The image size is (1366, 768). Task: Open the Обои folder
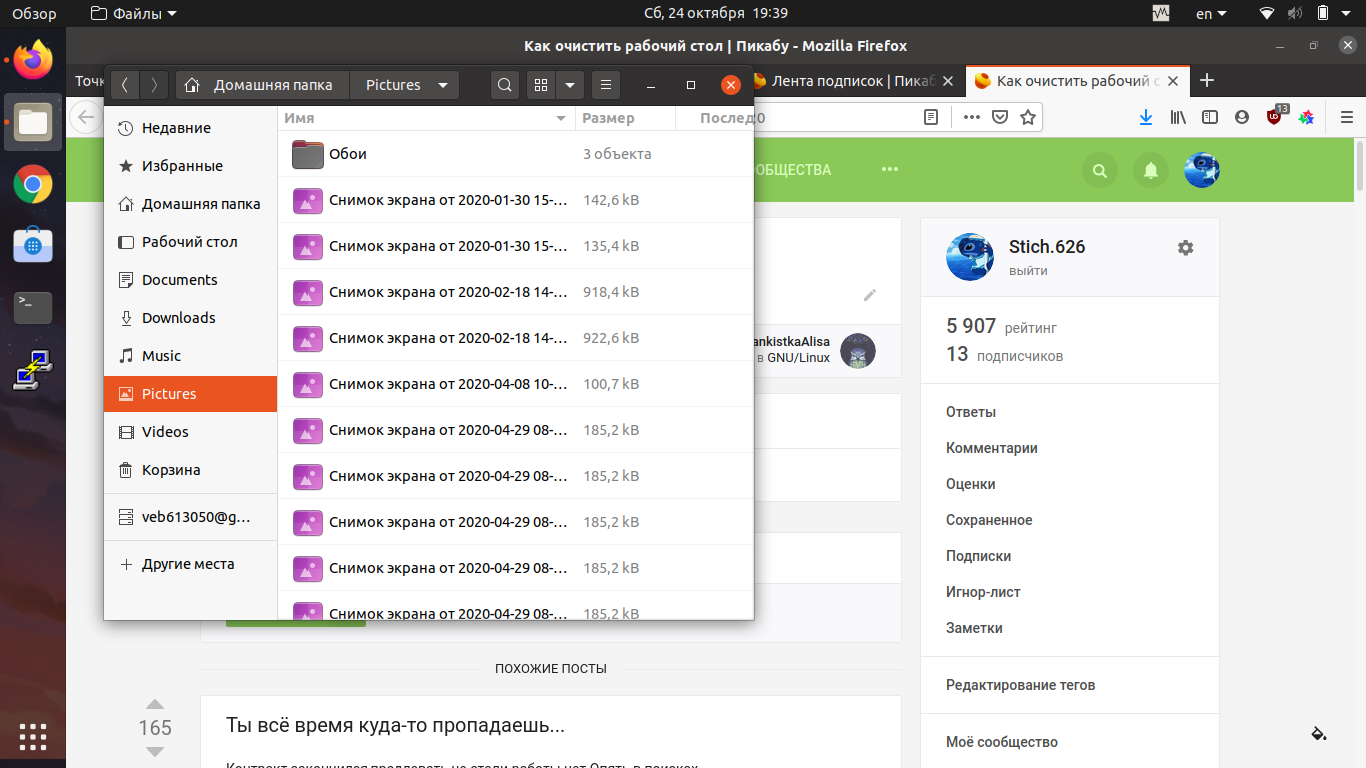[347, 154]
